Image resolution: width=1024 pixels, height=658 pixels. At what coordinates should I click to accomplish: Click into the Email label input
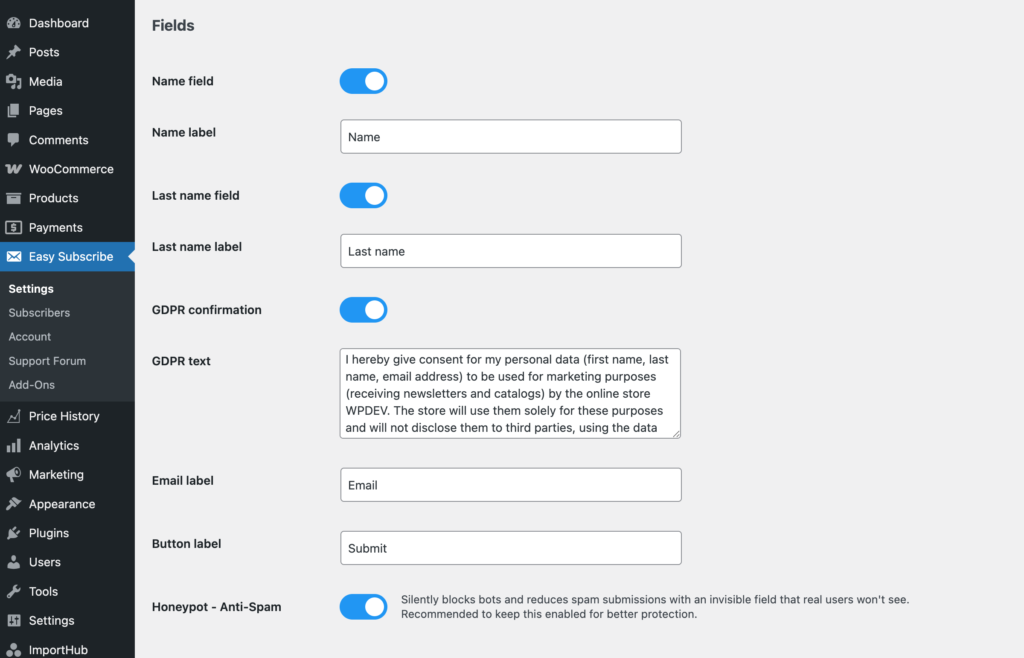coord(510,485)
